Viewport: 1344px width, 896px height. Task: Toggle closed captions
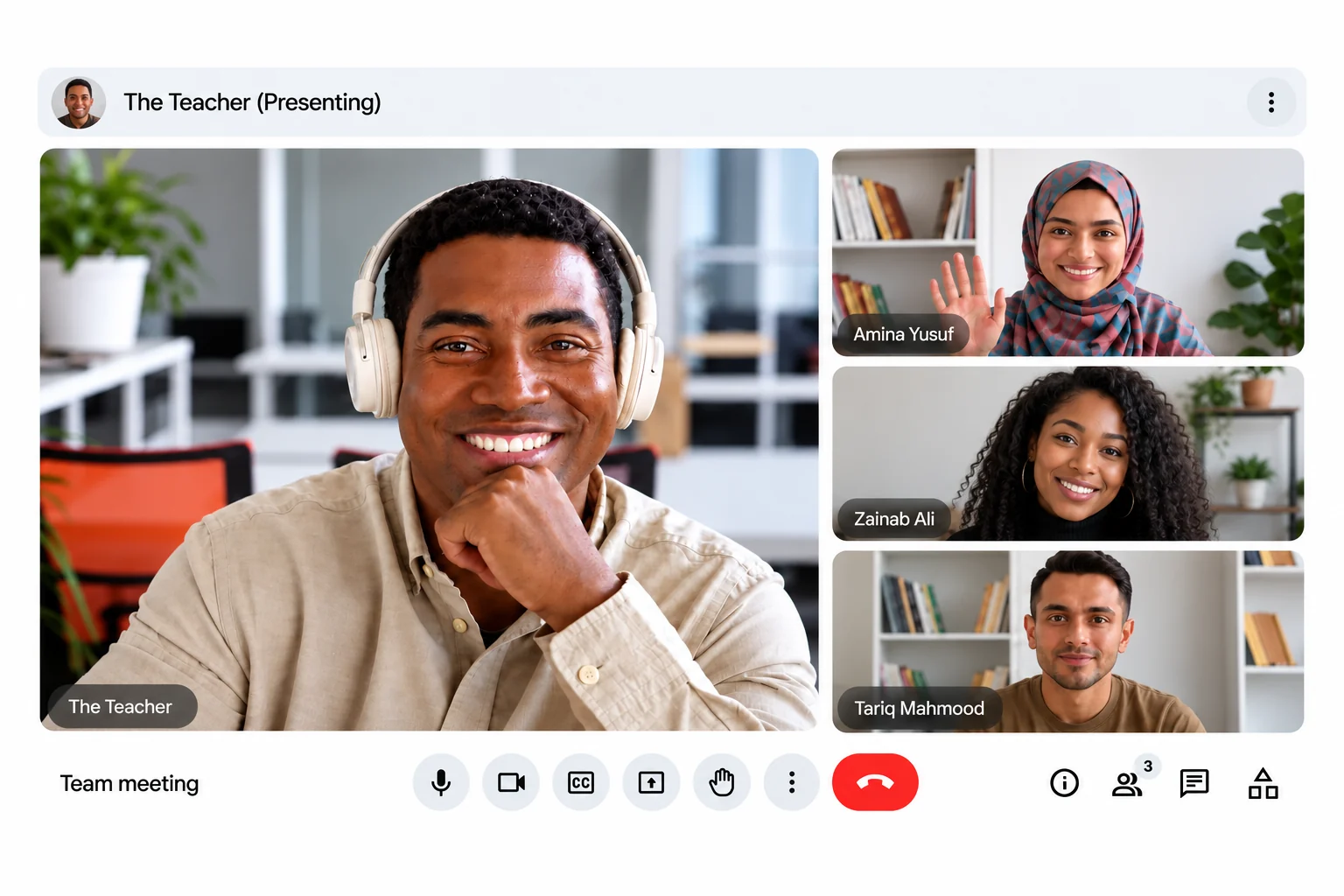pyautogui.click(x=581, y=782)
